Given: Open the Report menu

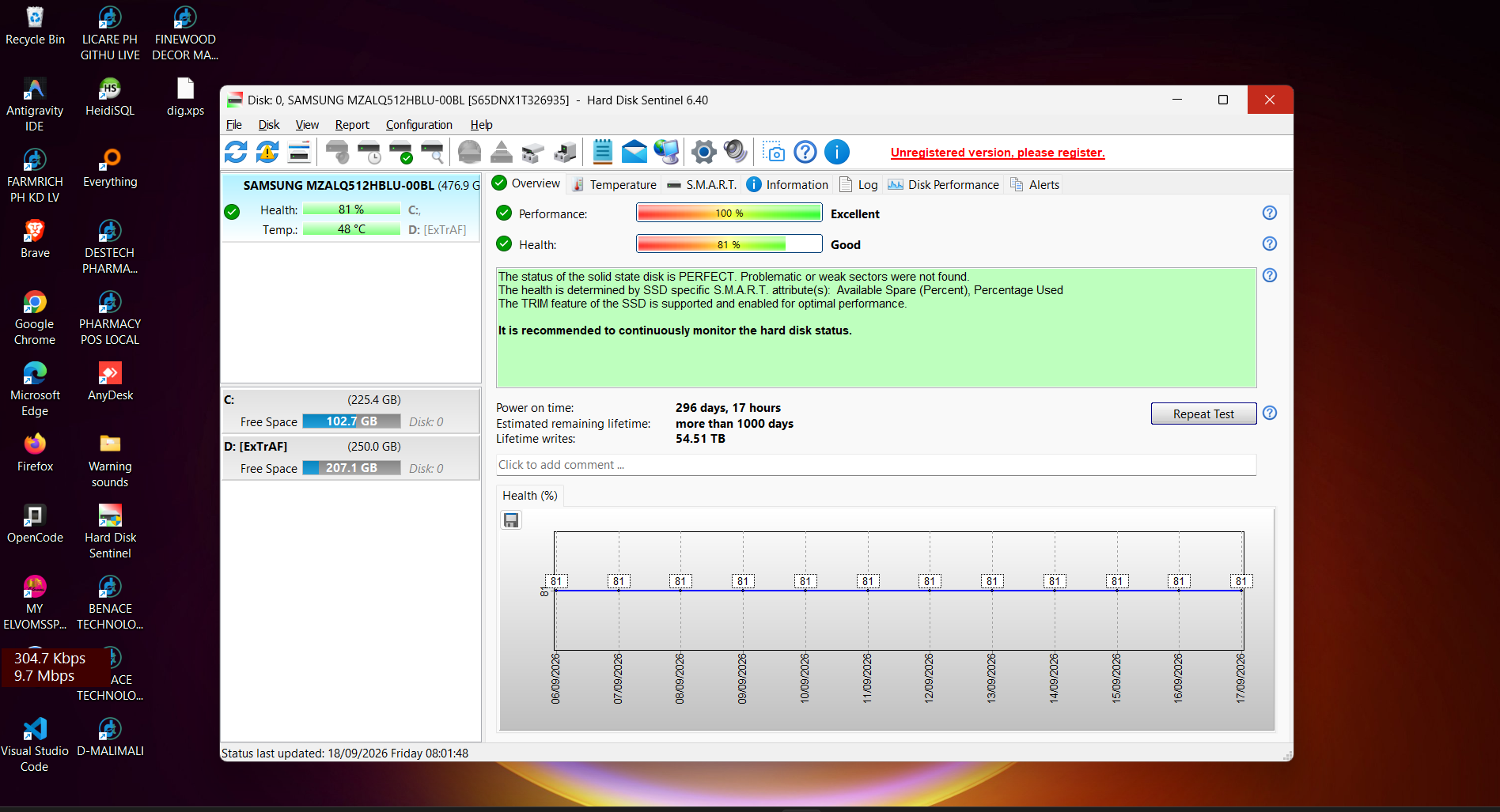Looking at the screenshot, I should click(x=352, y=125).
